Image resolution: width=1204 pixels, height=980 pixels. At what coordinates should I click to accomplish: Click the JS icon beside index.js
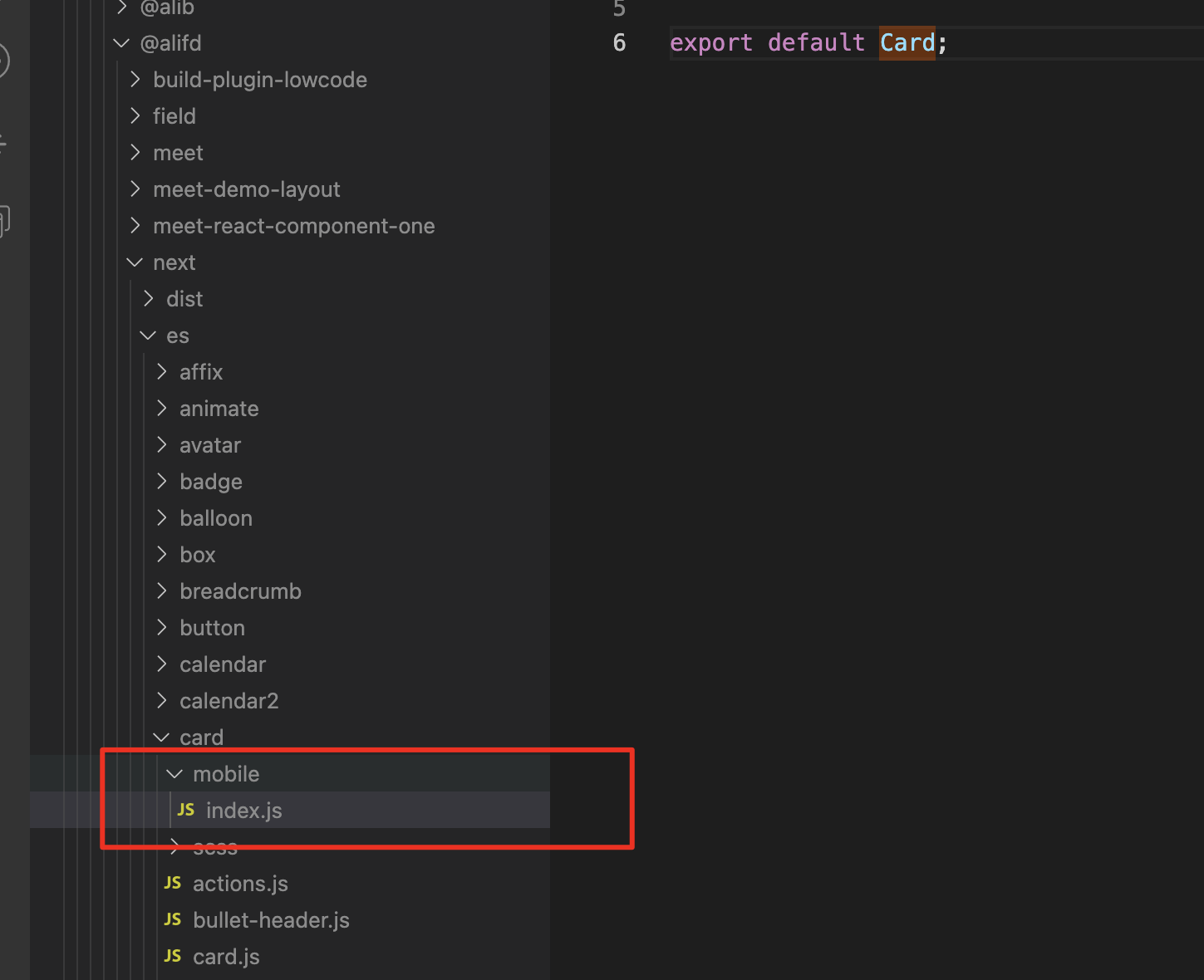coord(186,810)
